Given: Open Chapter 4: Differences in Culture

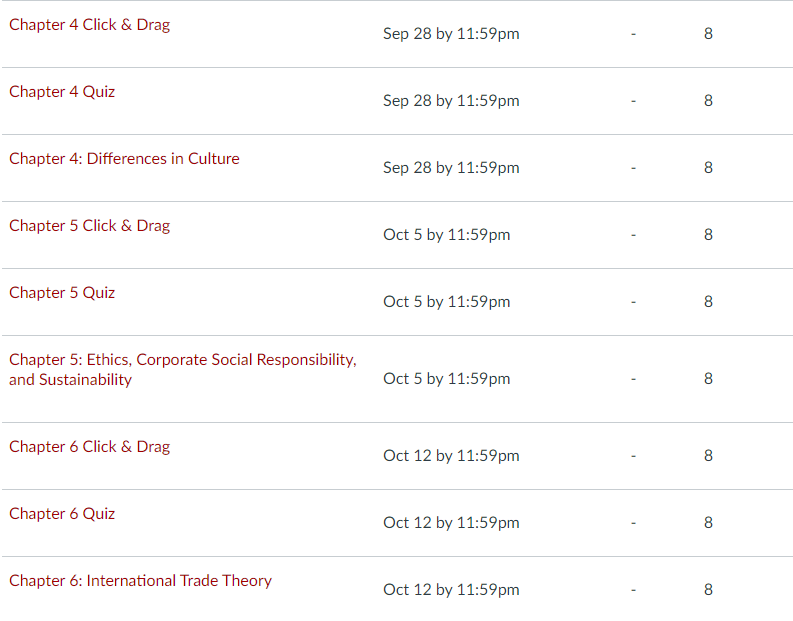Looking at the screenshot, I should (x=124, y=159).
